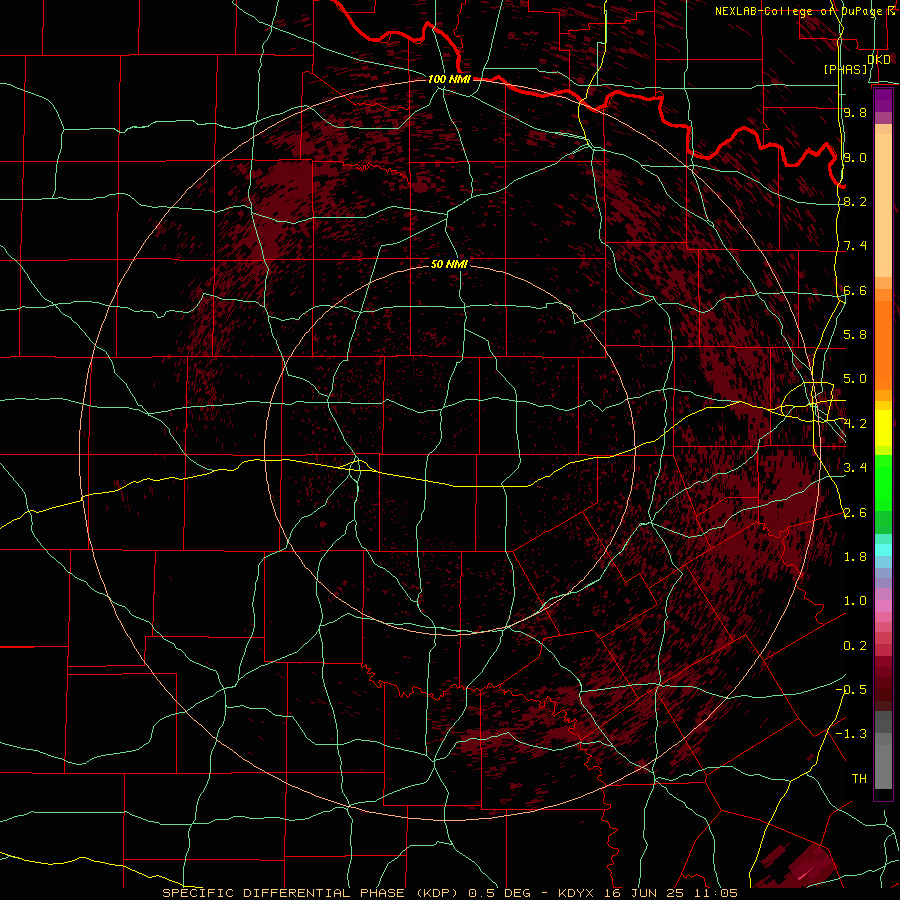Select the [PHAS] label above the color bar
The image size is (900, 900).
coord(845,70)
